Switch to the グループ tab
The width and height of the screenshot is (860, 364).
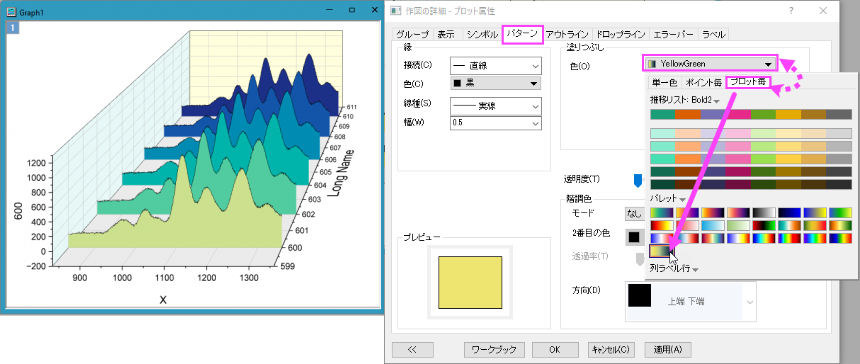pyautogui.click(x=412, y=35)
